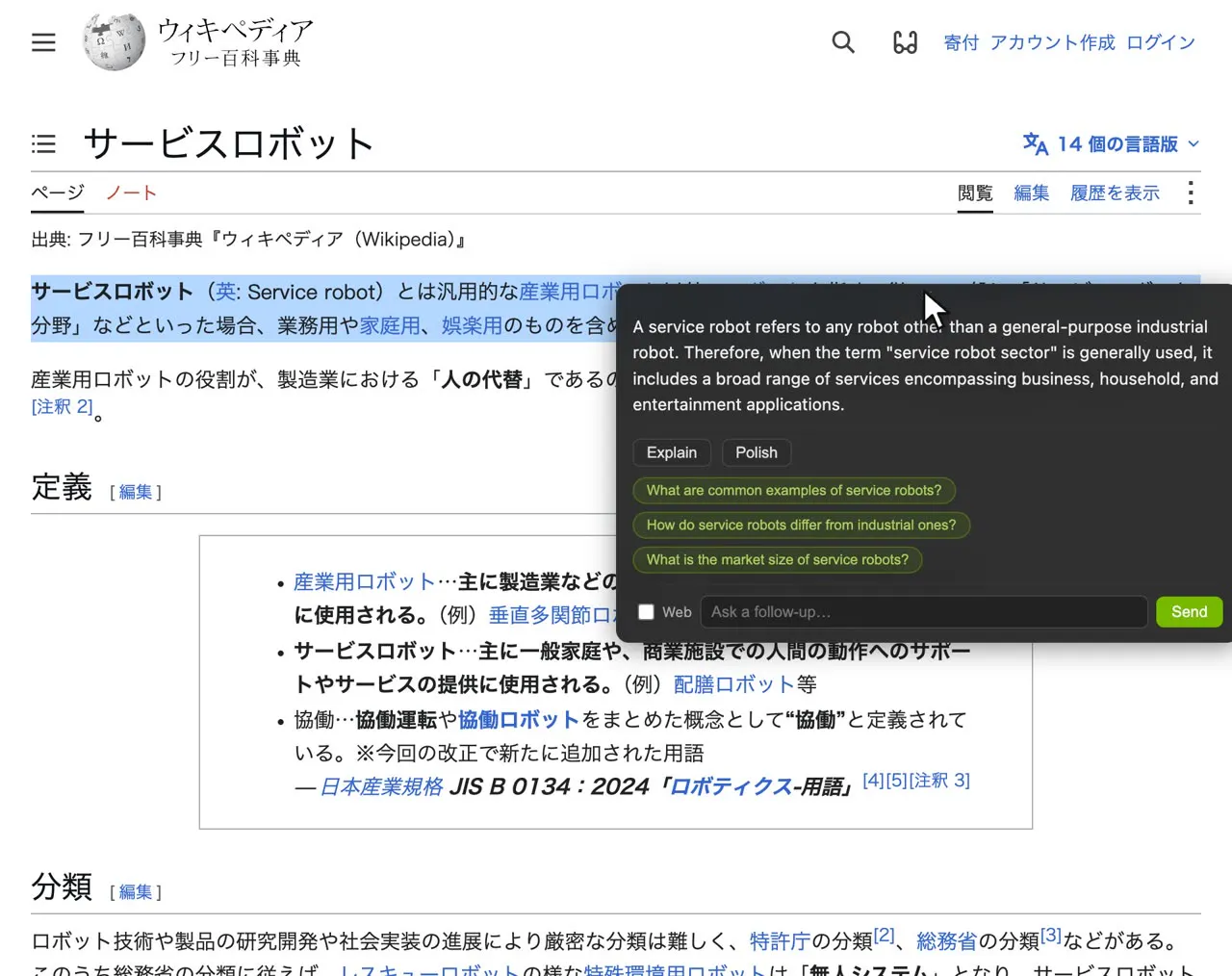1232x976 pixels.
Task: Open the 注釈 3 footnote link
Action: [x=939, y=780]
